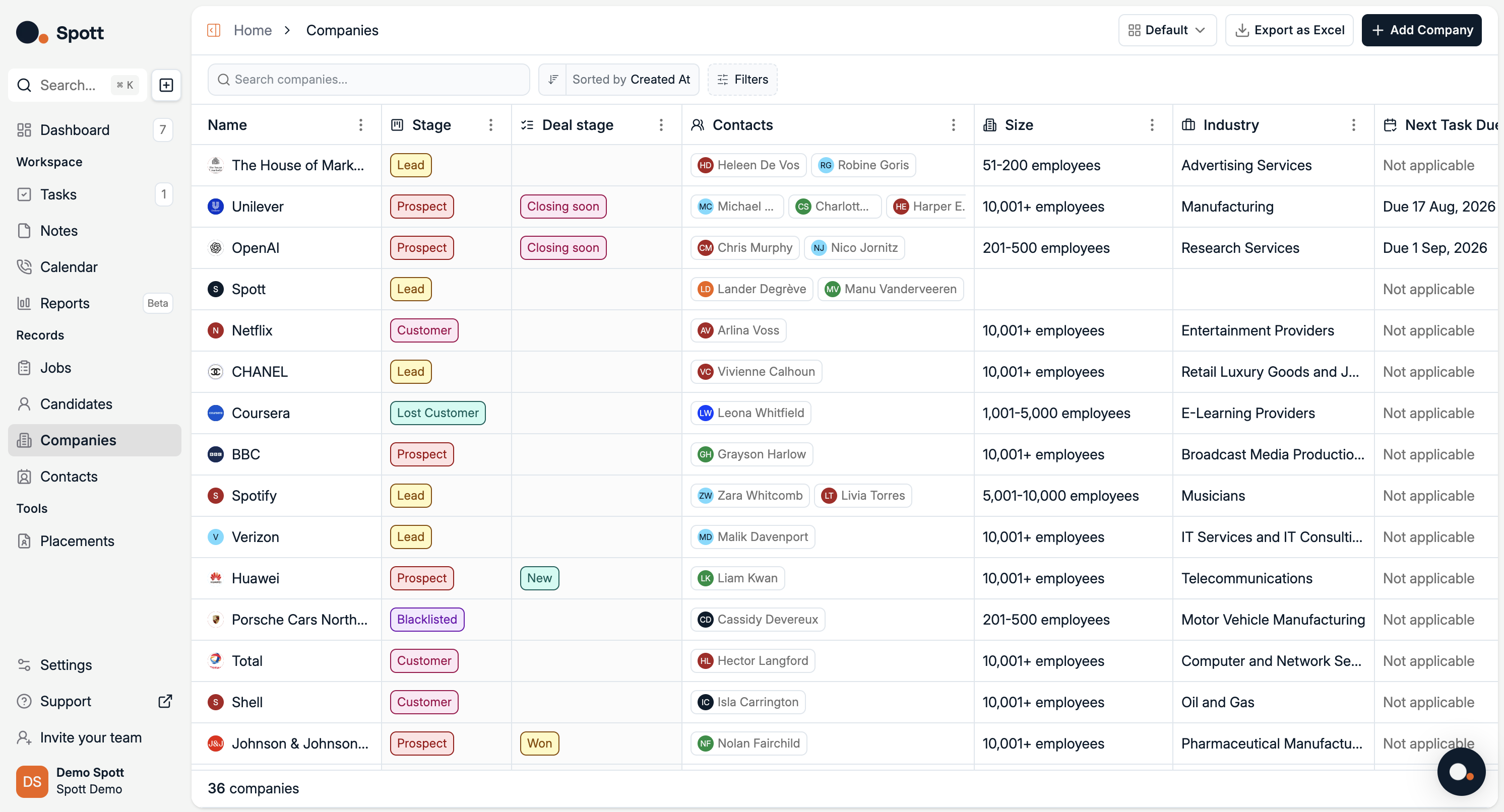Click the Search companies input field
Image resolution: width=1504 pixels, height=812 pixels.
pos(368,79)
